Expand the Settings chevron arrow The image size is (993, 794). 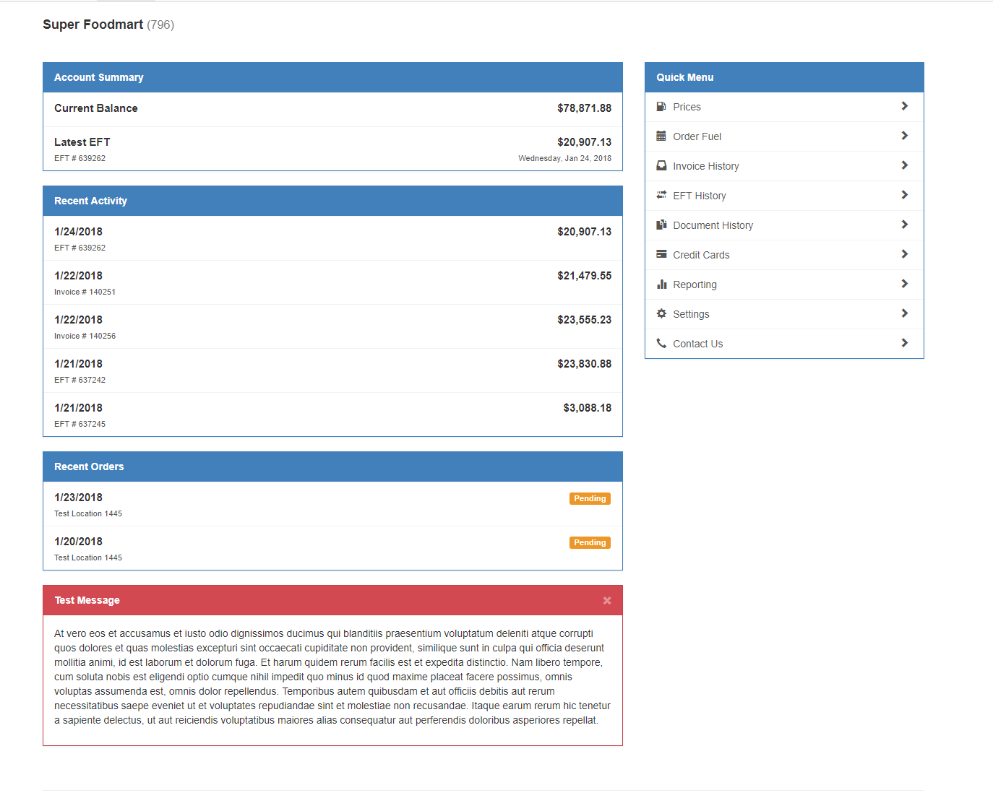(x=904, y=313)
